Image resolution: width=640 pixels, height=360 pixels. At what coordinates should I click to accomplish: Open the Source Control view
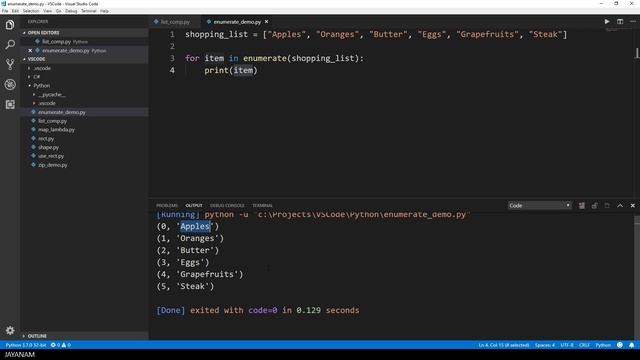click(10, 64)
